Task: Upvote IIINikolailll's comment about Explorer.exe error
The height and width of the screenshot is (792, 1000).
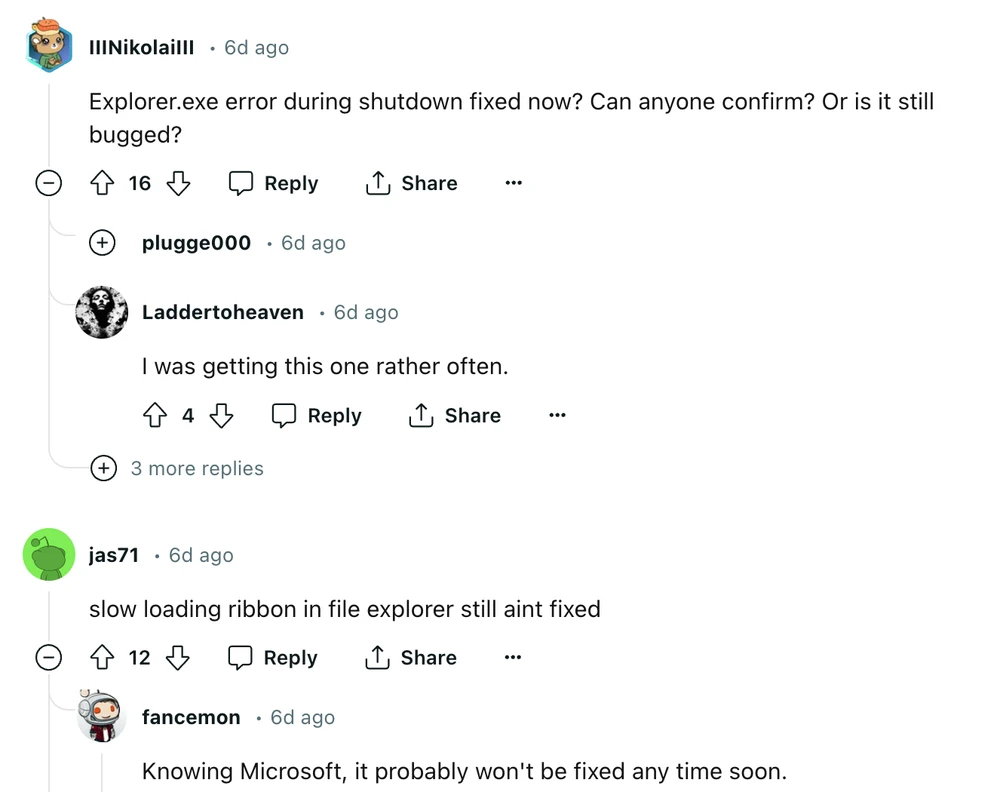Action: 101,183
